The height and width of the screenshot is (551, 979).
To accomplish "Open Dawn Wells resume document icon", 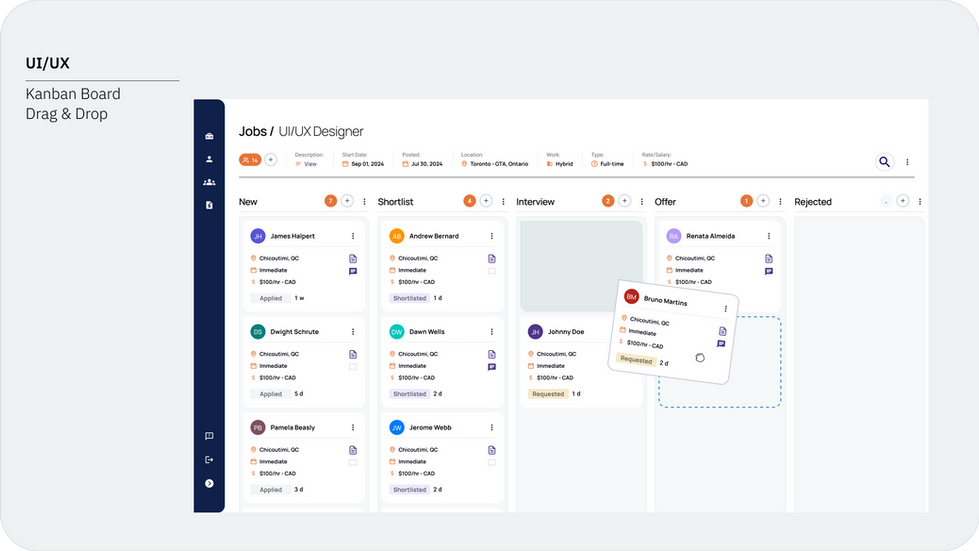I will point(492,354).
